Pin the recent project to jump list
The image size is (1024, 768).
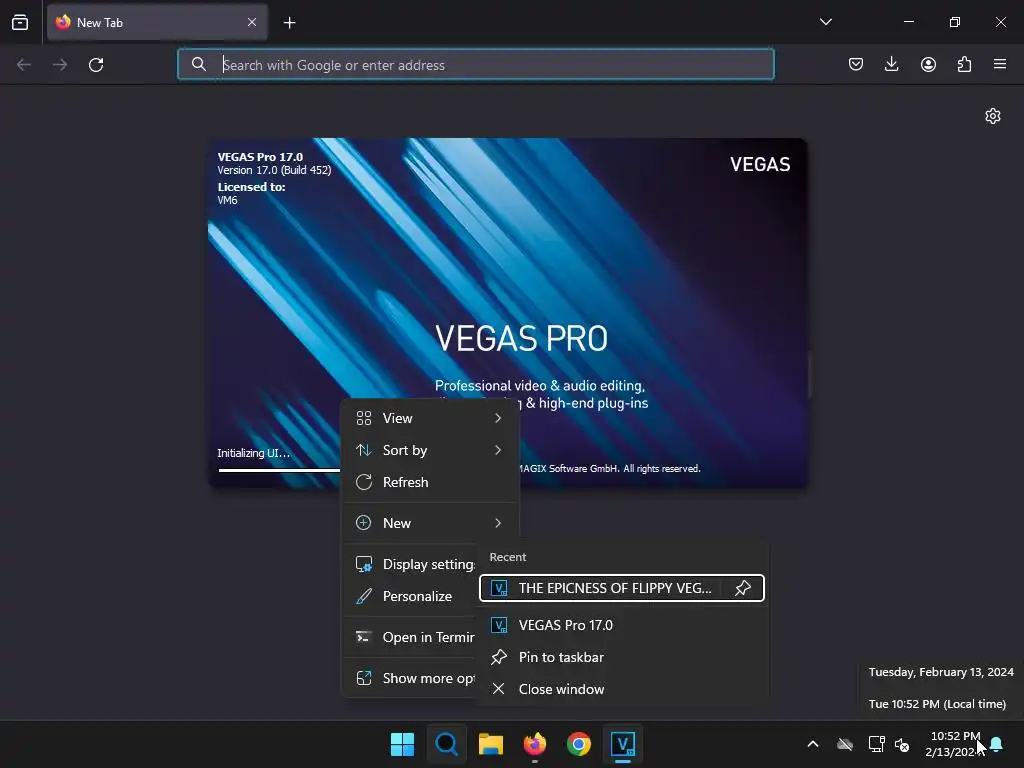(x=743, y=588)
